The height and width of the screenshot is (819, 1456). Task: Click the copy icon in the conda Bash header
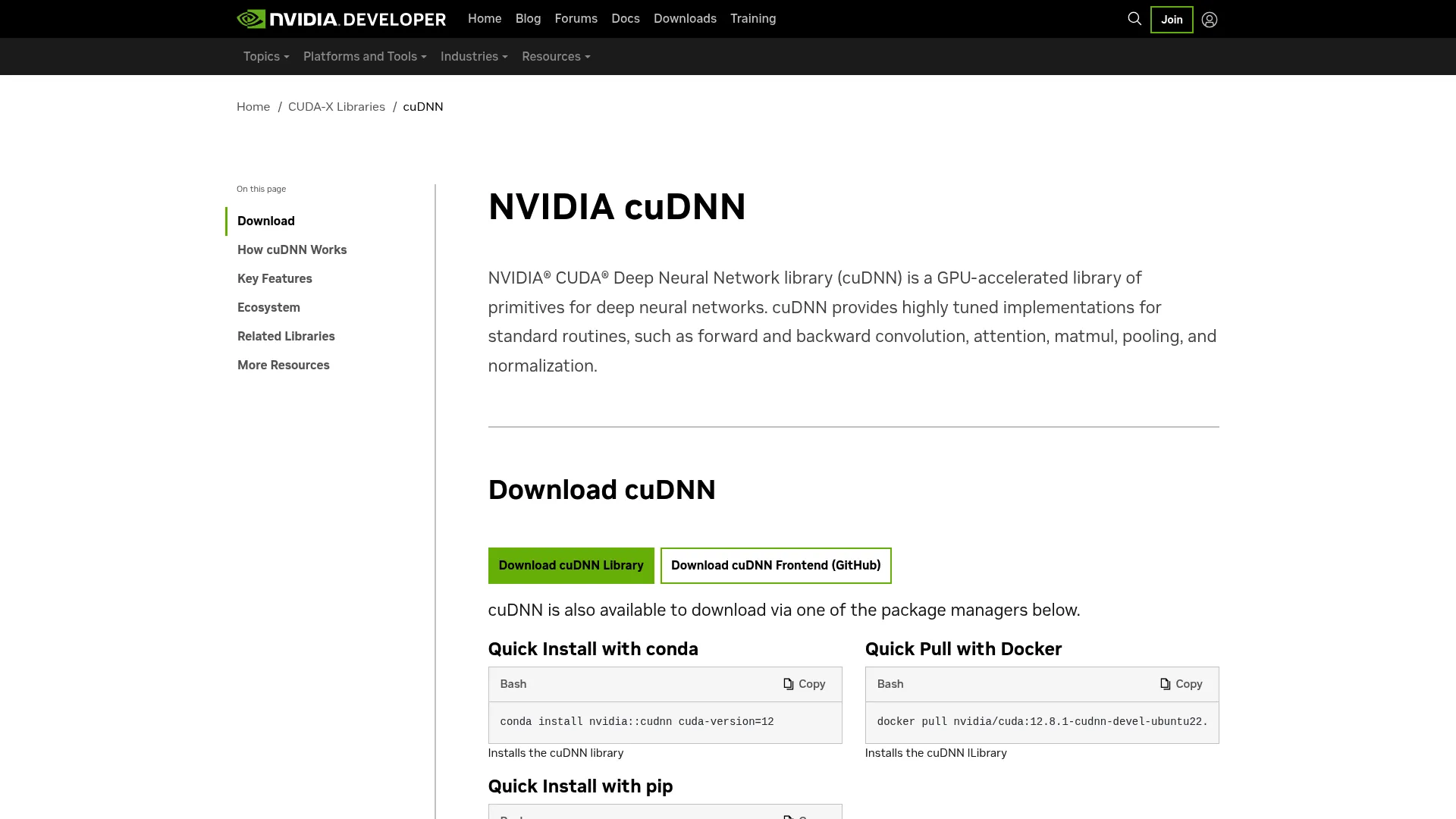coord(789,684)
